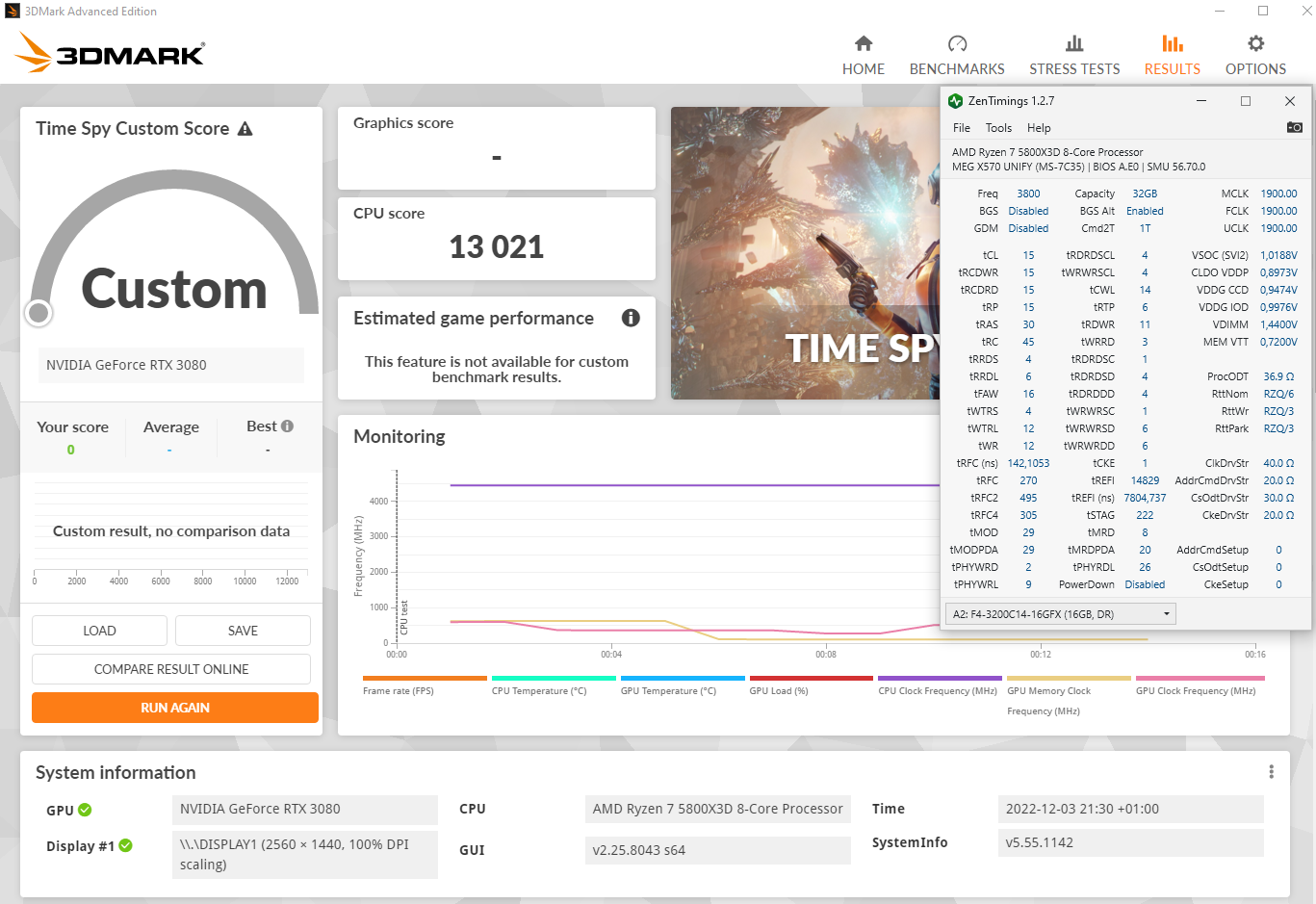Open the Estimated game performance info icon

[631, 318]
